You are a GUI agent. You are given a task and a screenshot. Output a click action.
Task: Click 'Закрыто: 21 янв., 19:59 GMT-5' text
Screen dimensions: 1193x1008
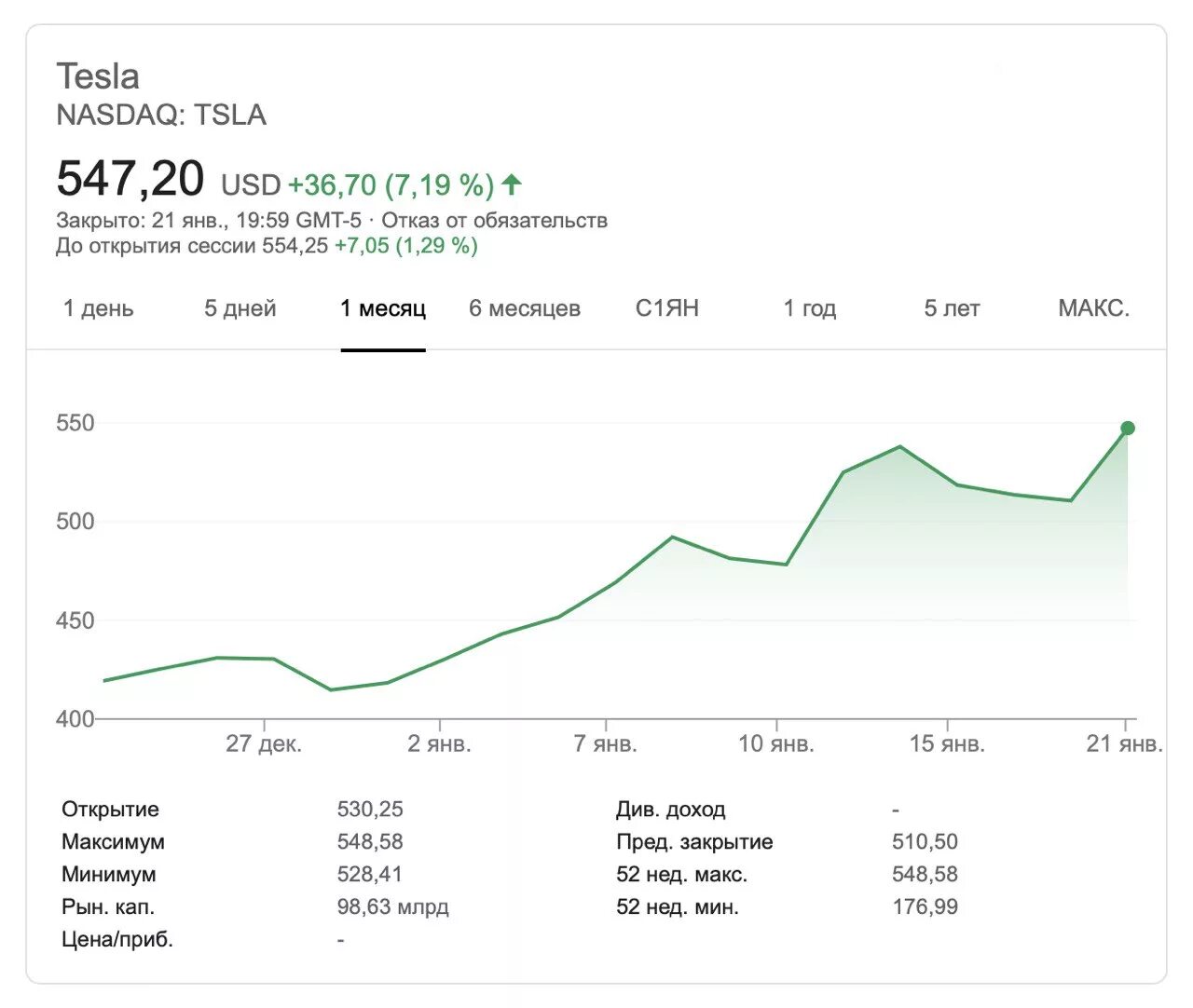coord(209,221)
